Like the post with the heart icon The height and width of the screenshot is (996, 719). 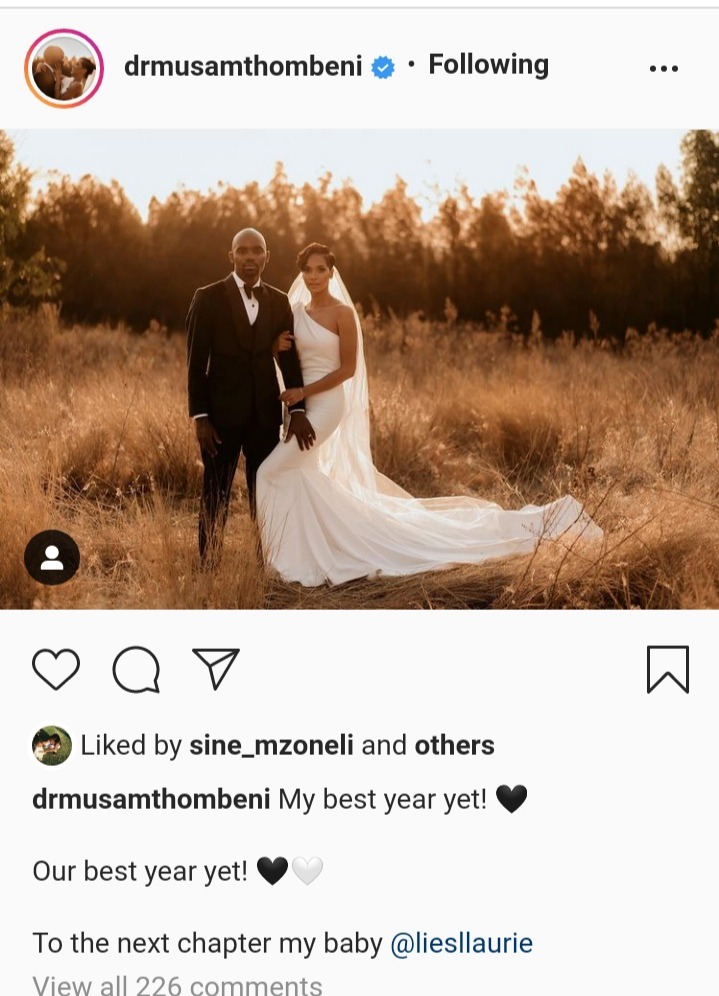coord(56,669)
